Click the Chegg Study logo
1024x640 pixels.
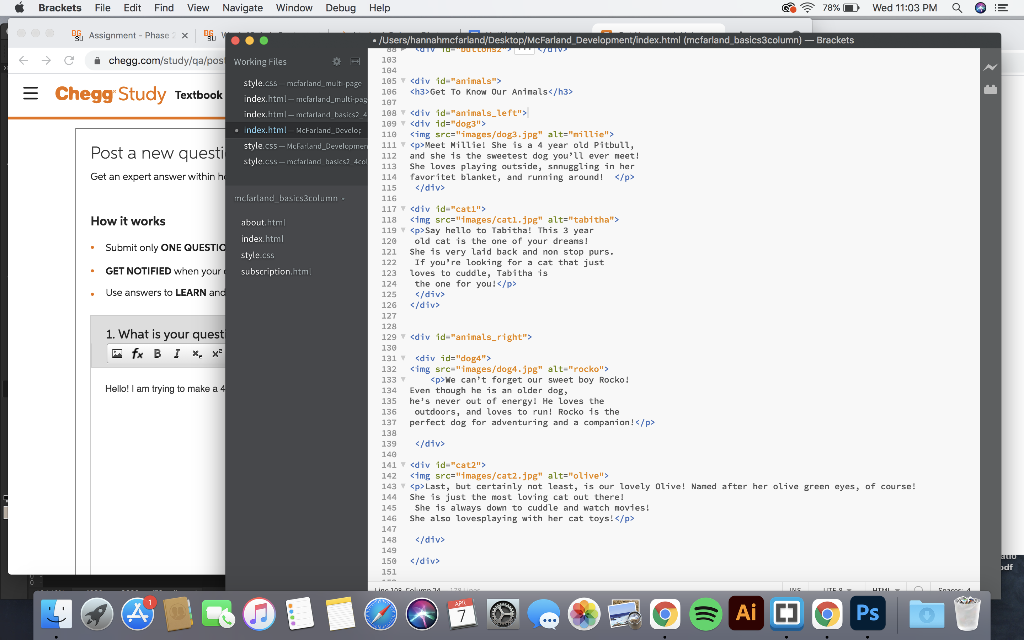(110, 94)
